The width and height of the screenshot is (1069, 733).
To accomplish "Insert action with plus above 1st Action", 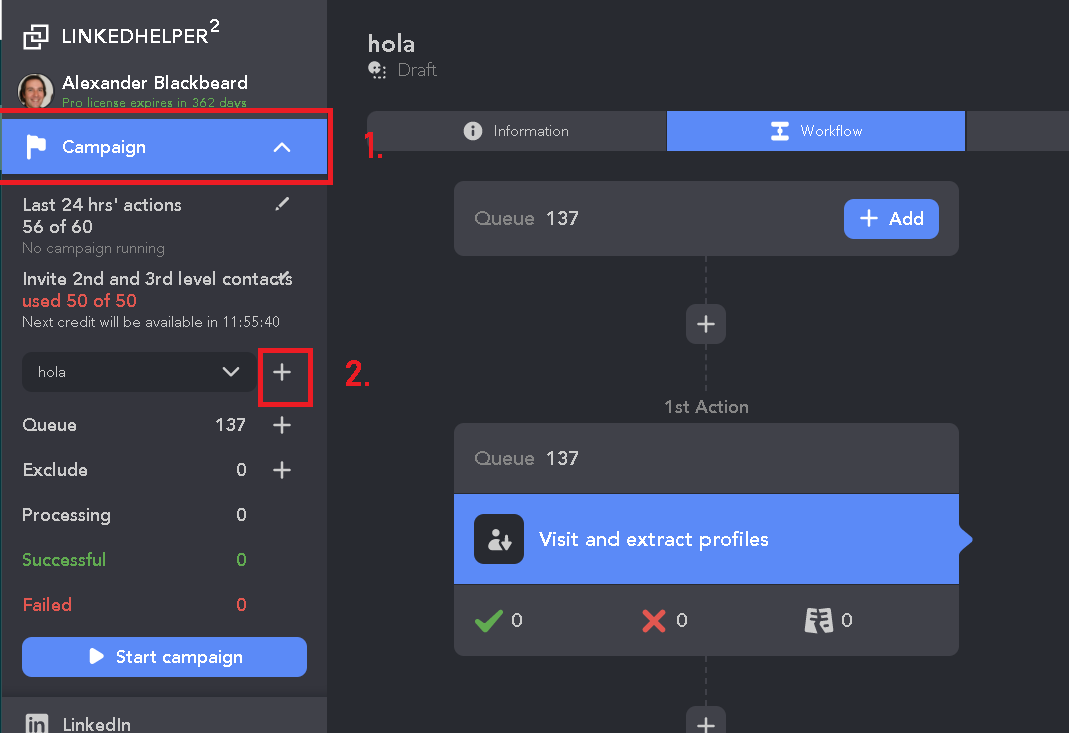I will [706, 324].
